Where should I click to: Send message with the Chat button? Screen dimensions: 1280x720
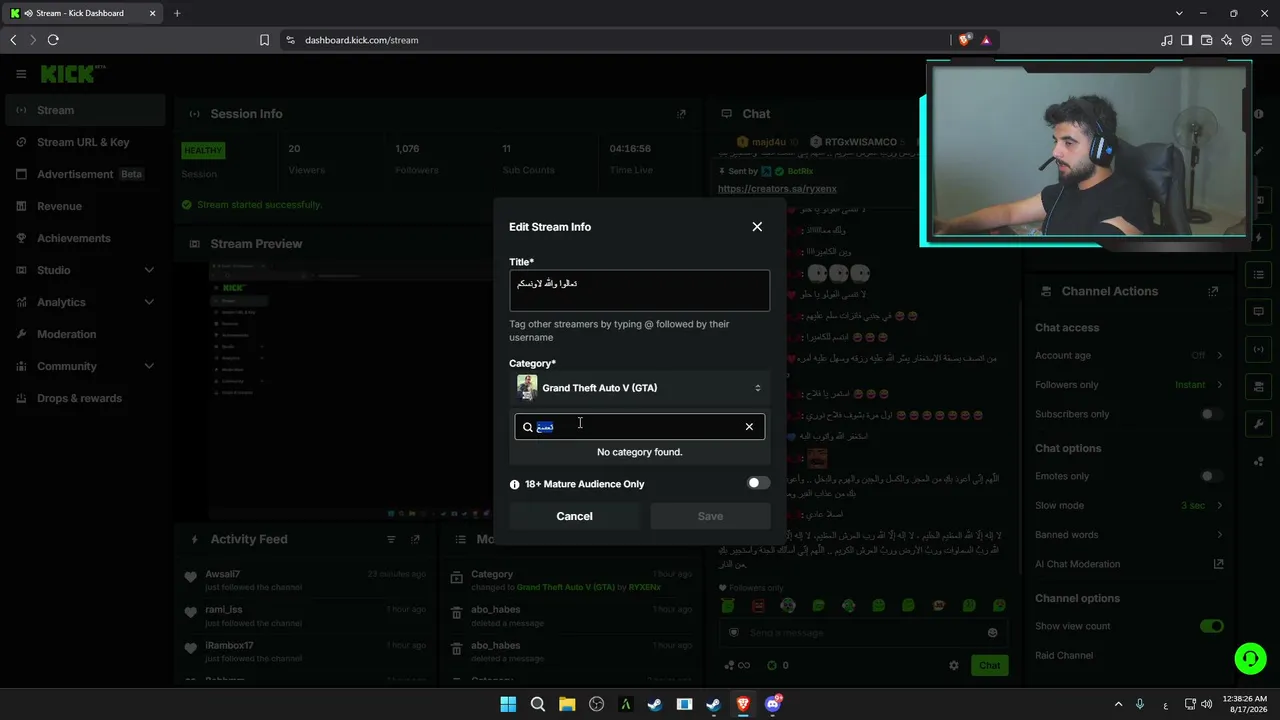989,665
